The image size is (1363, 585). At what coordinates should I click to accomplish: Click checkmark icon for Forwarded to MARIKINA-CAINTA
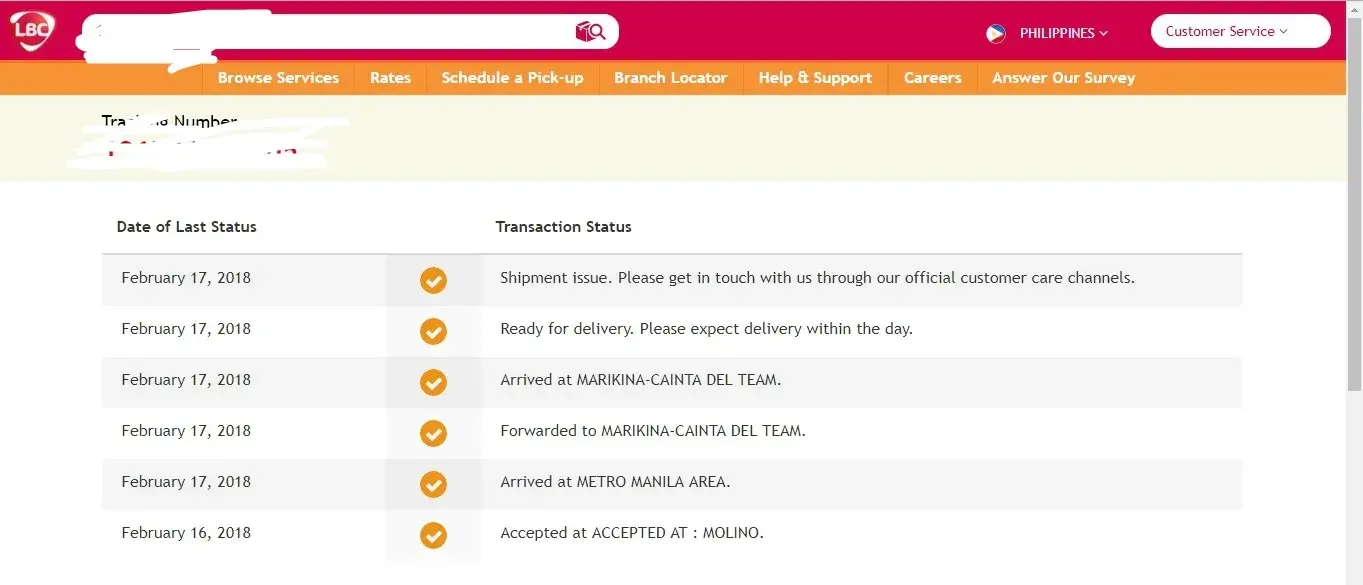coord(433,433)
